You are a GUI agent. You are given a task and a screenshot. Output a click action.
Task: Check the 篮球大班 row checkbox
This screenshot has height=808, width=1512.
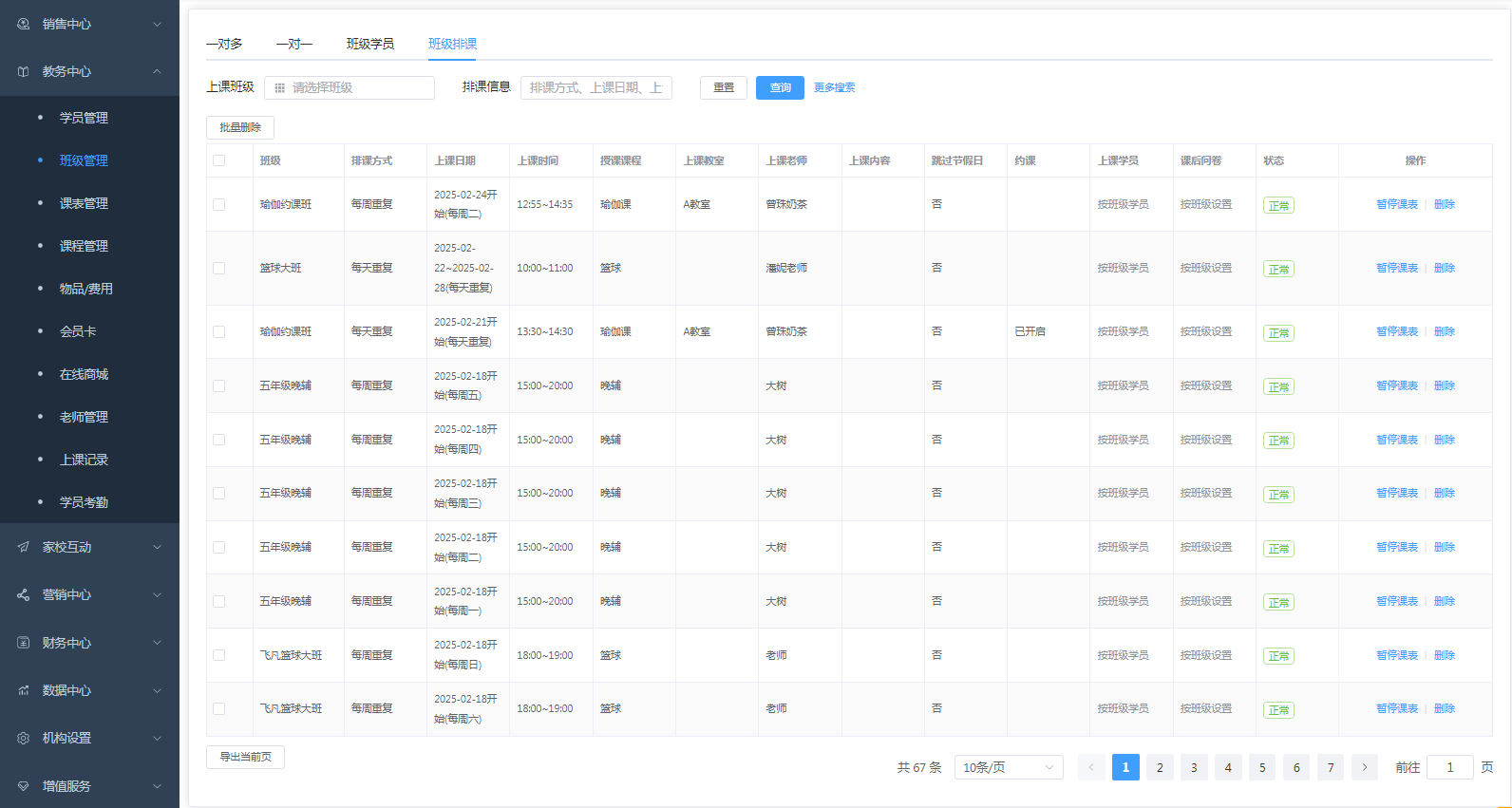219,268
